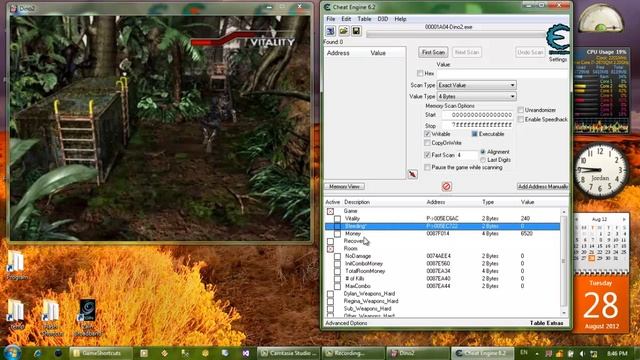Click the scan progress bar

tap(456, 35)
